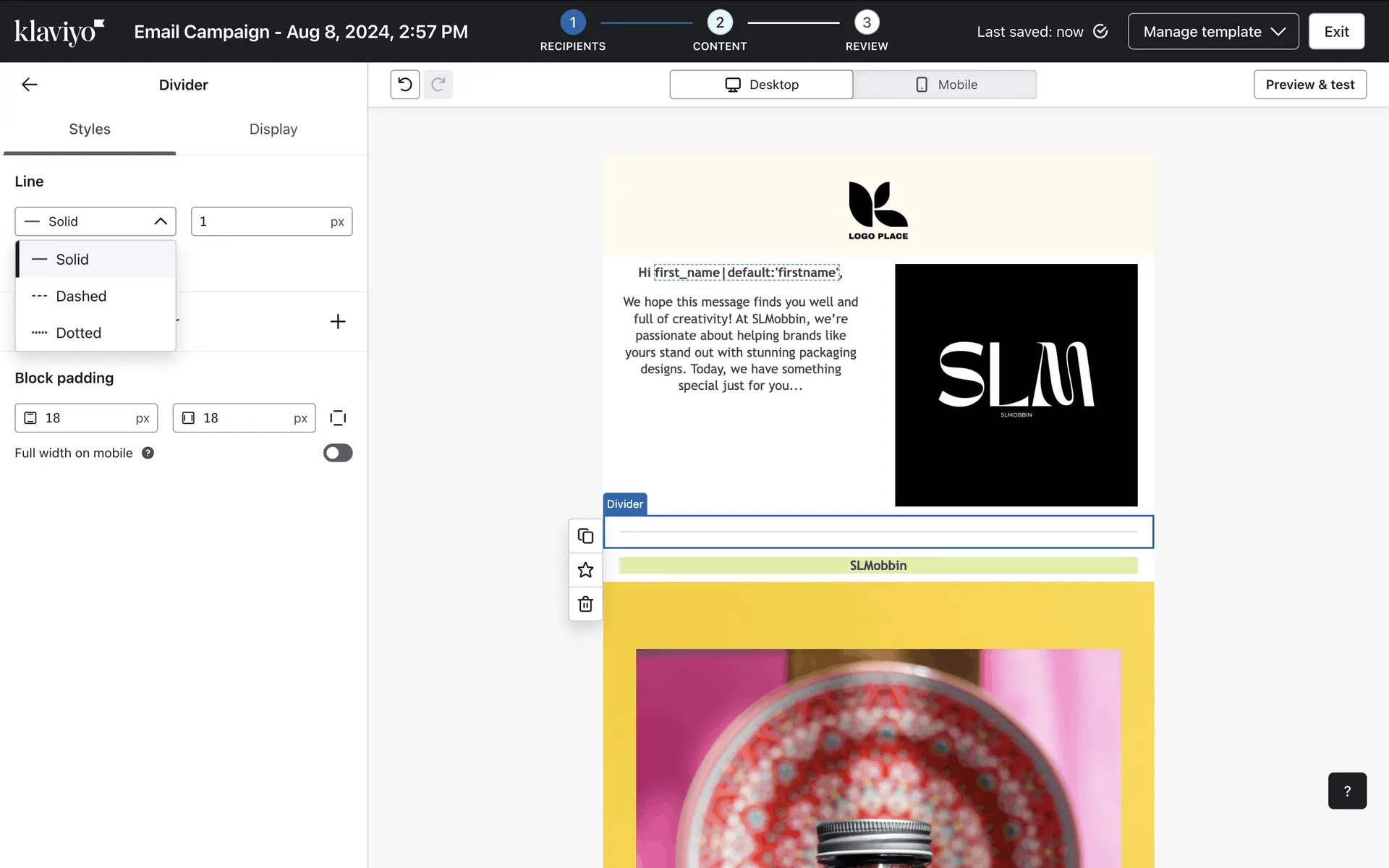Click Preview & test button

coord(1309,85)
